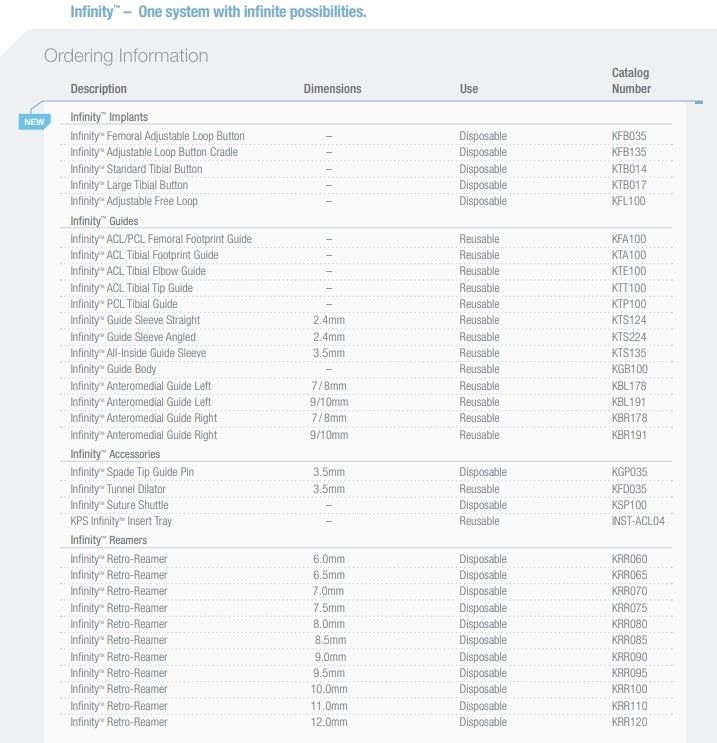Select ACL Tibial Footprint Guide description
This screenshot has height=743, width=717.
click(144, 255)
